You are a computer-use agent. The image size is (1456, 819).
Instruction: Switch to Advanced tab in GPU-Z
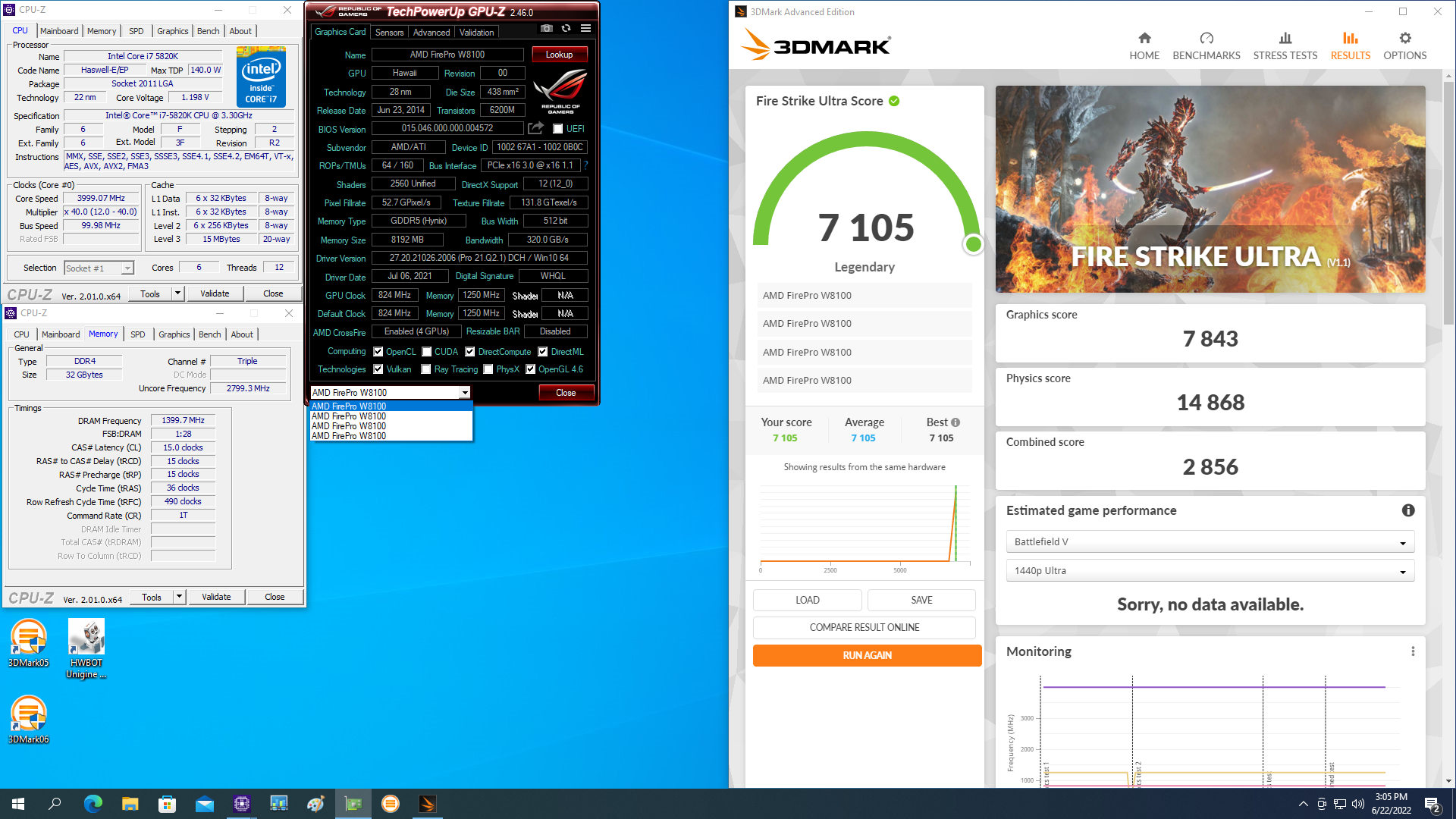431,33
